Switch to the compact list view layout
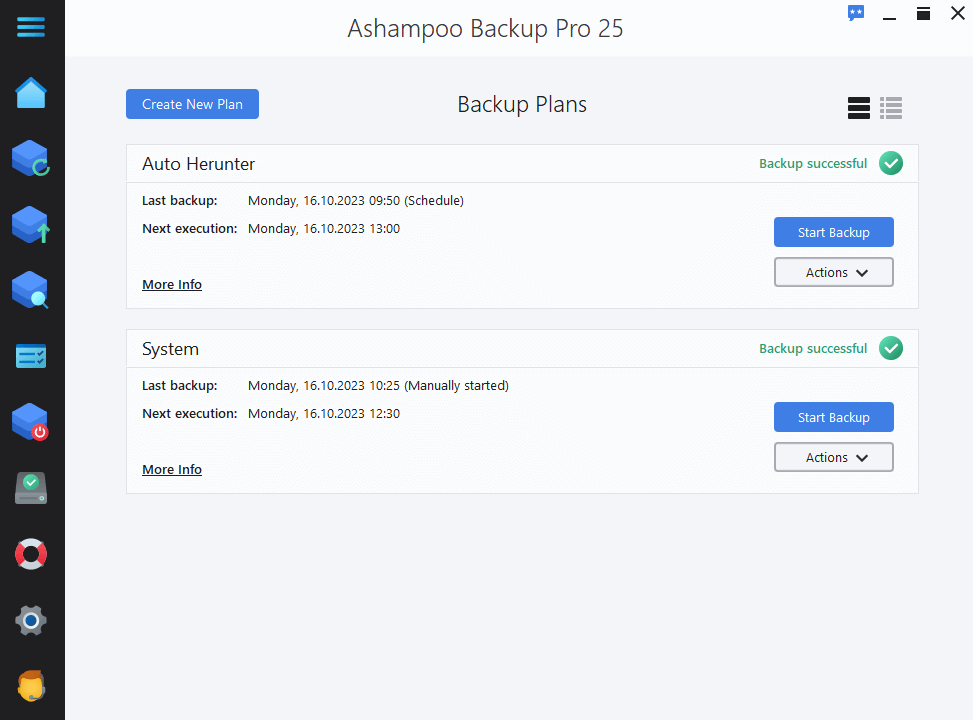Screen dimensions: 973x720 [x=890, y=108]
